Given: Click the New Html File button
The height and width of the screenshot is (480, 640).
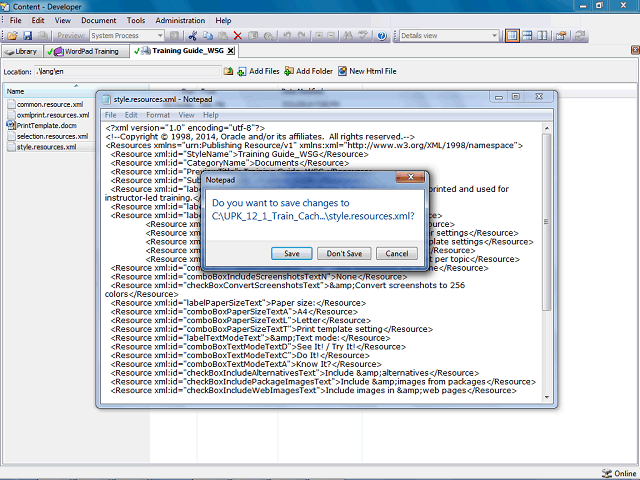Looking at the screenshot, I should click(367, 71).
